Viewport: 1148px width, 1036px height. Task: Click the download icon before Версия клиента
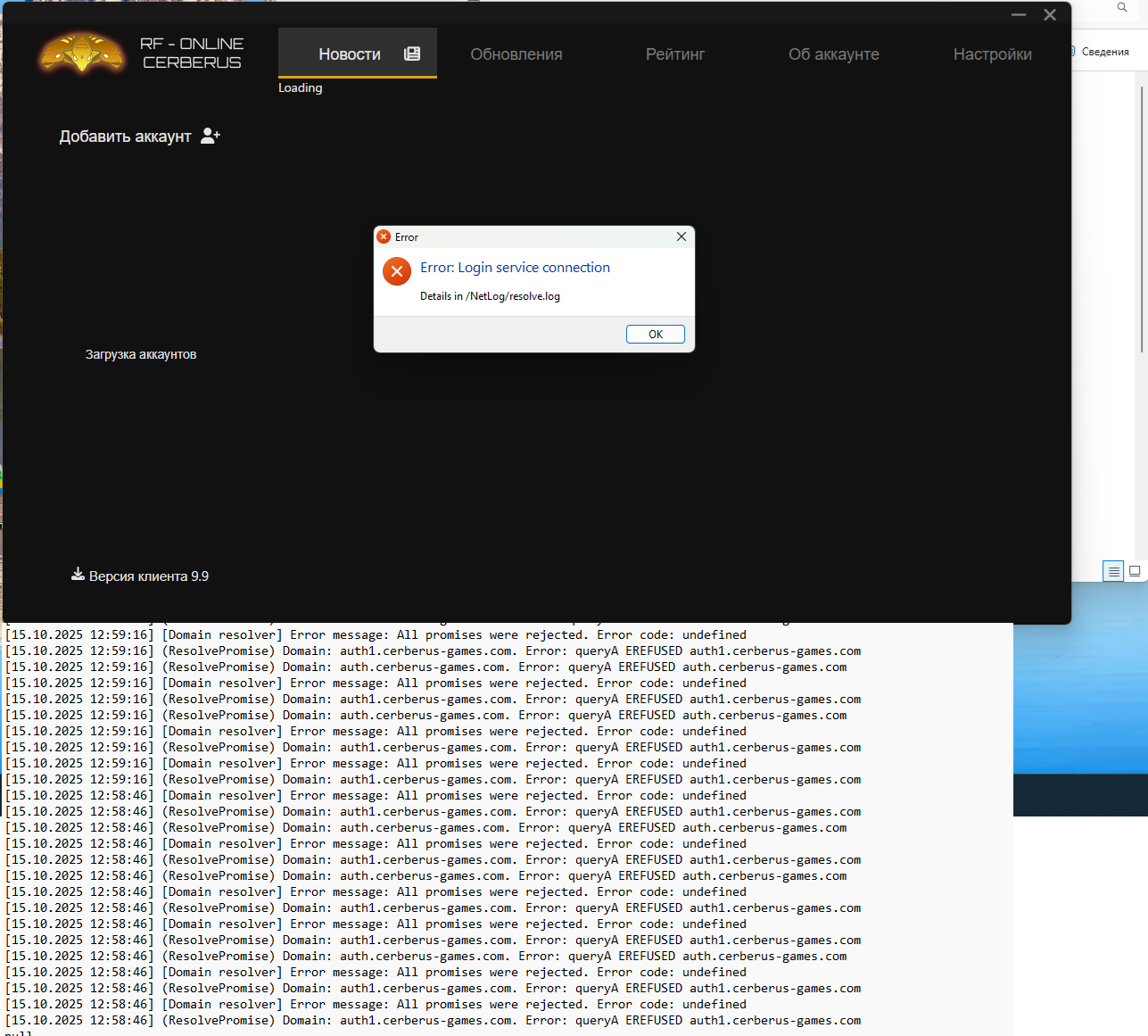78,575
